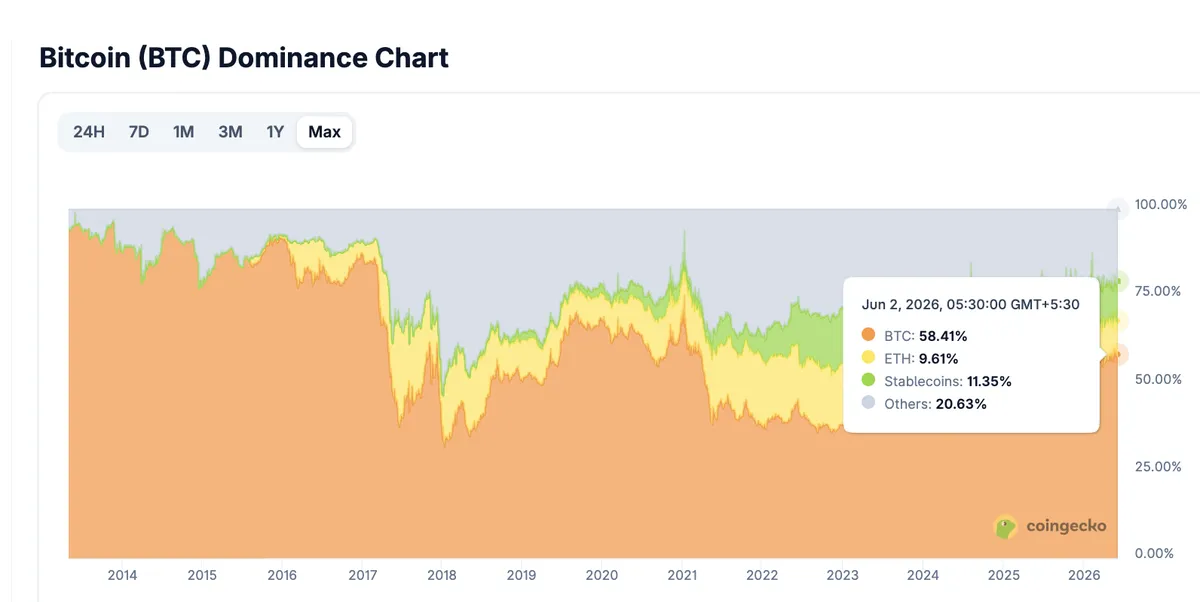Click the 2016 x-axis label
Screen dimensions: 1200x602
(x=282, y=575)
